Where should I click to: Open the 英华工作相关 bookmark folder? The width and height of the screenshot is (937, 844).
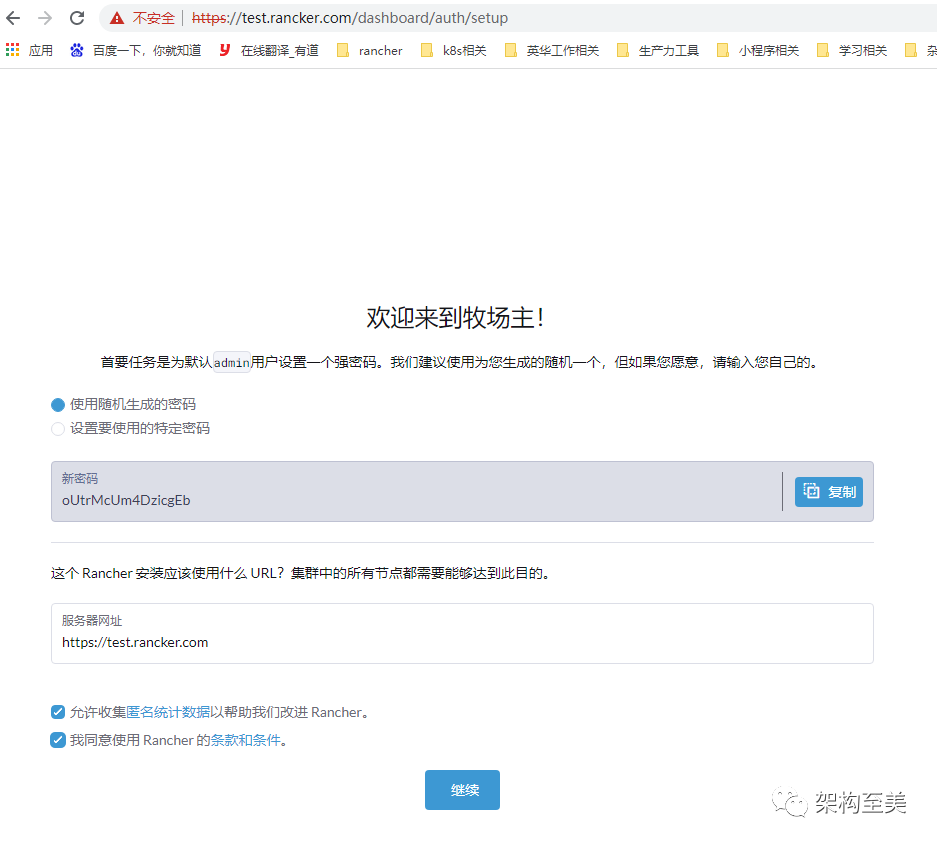(552, 50)
